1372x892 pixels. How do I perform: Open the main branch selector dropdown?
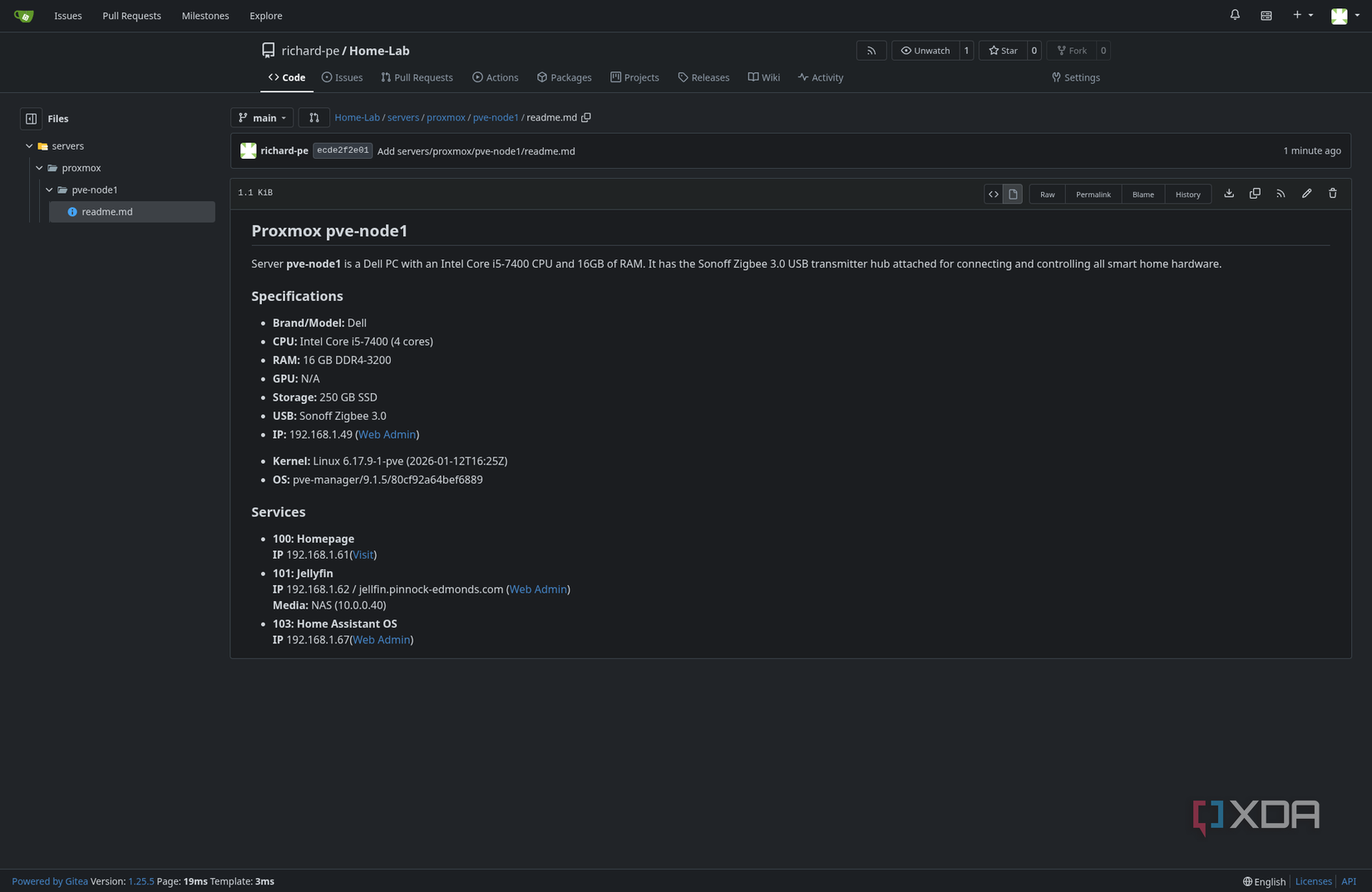pos(262,118)
